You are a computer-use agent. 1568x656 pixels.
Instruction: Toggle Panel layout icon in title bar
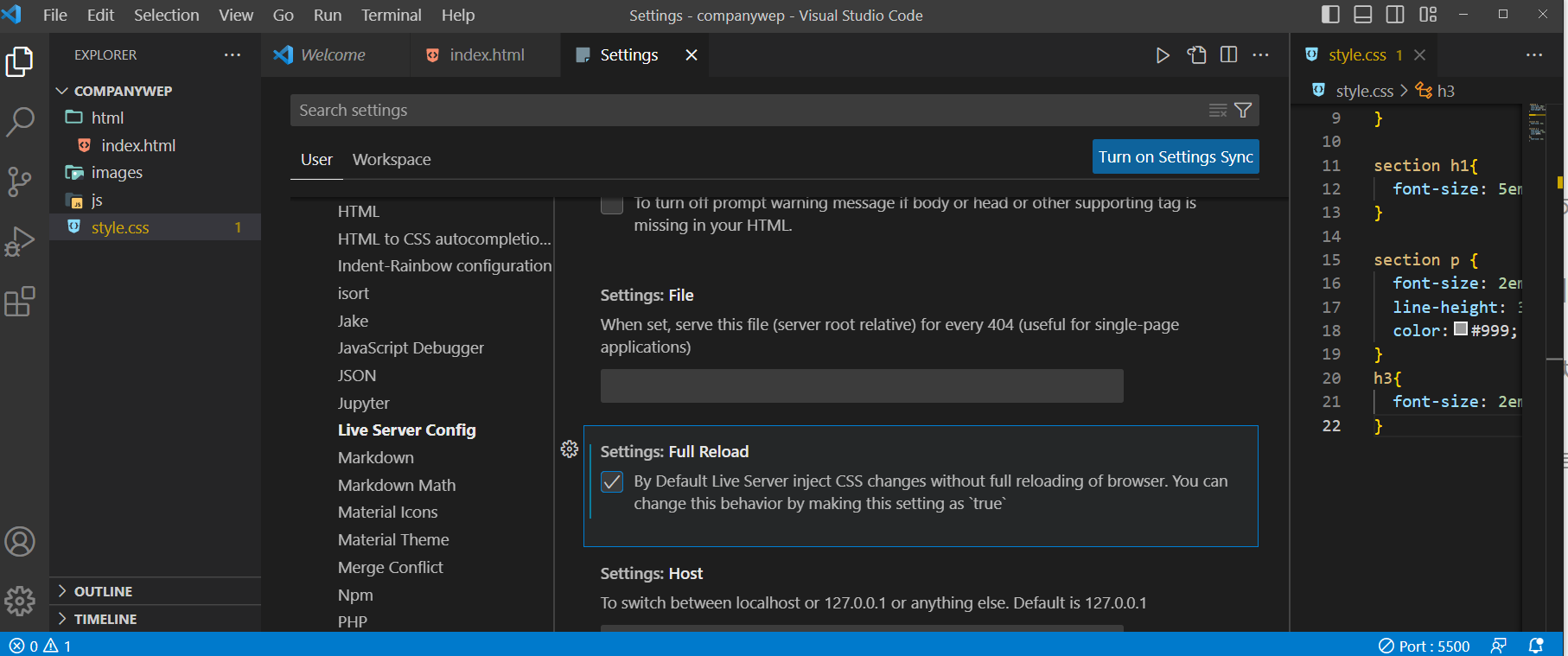tap(1363, 15)
